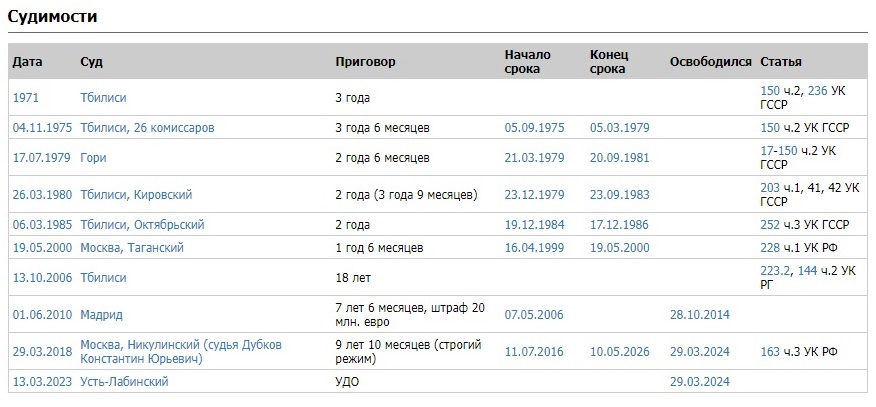Image resolution: width=876 pixels, height=407 pixels.
Task: Open the Гори court link
Action: tap(93, 158)
